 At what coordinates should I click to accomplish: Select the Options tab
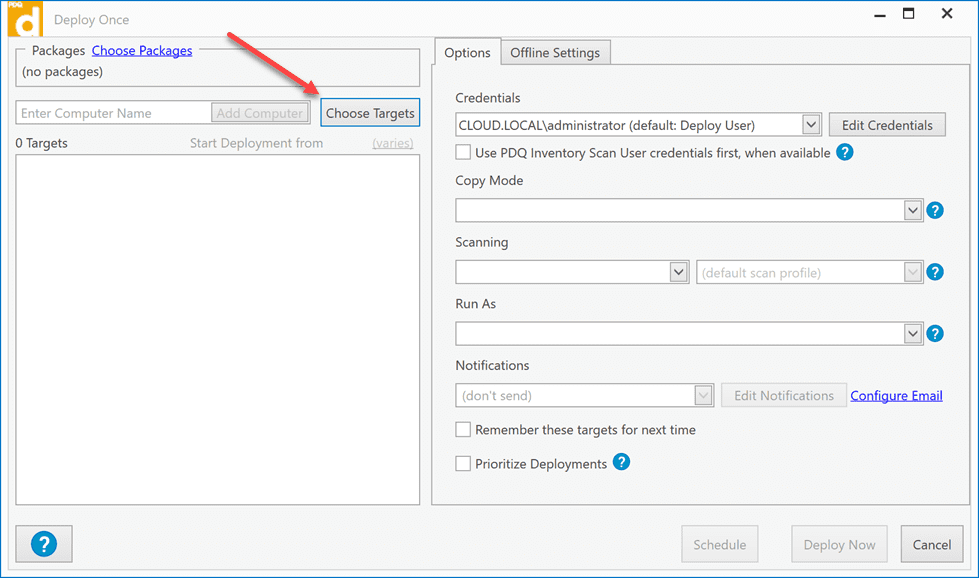tap(467, 53)
